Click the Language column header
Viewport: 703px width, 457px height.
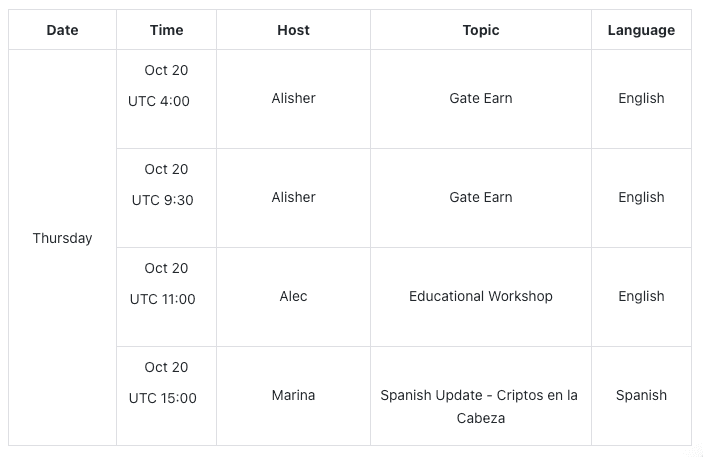point(641,30)
